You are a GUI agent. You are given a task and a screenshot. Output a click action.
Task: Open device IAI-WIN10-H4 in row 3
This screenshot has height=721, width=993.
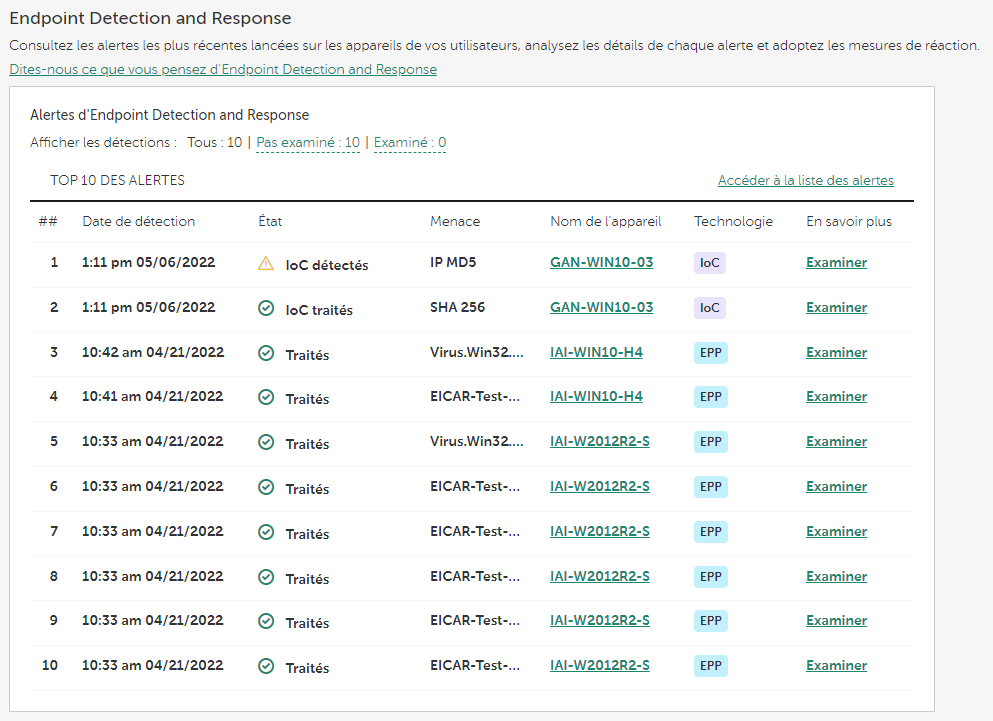pos(596,352)
